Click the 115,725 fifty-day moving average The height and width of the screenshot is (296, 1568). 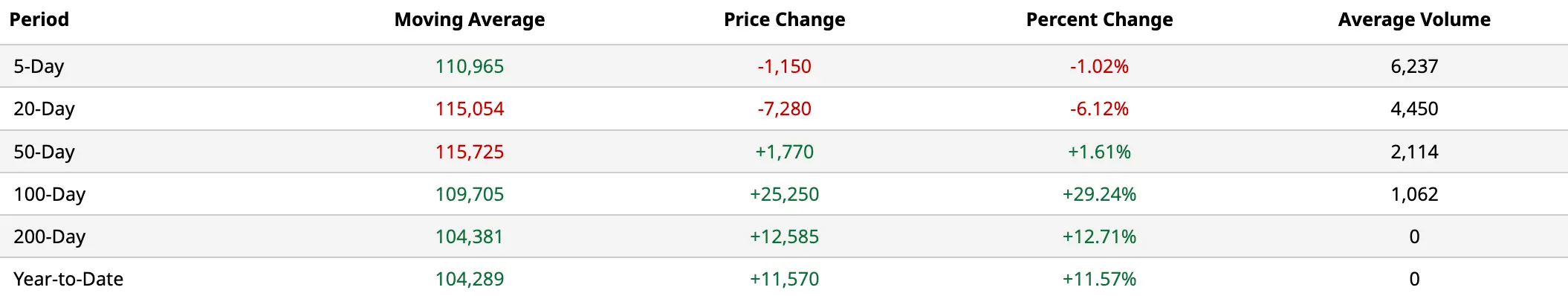470,152
